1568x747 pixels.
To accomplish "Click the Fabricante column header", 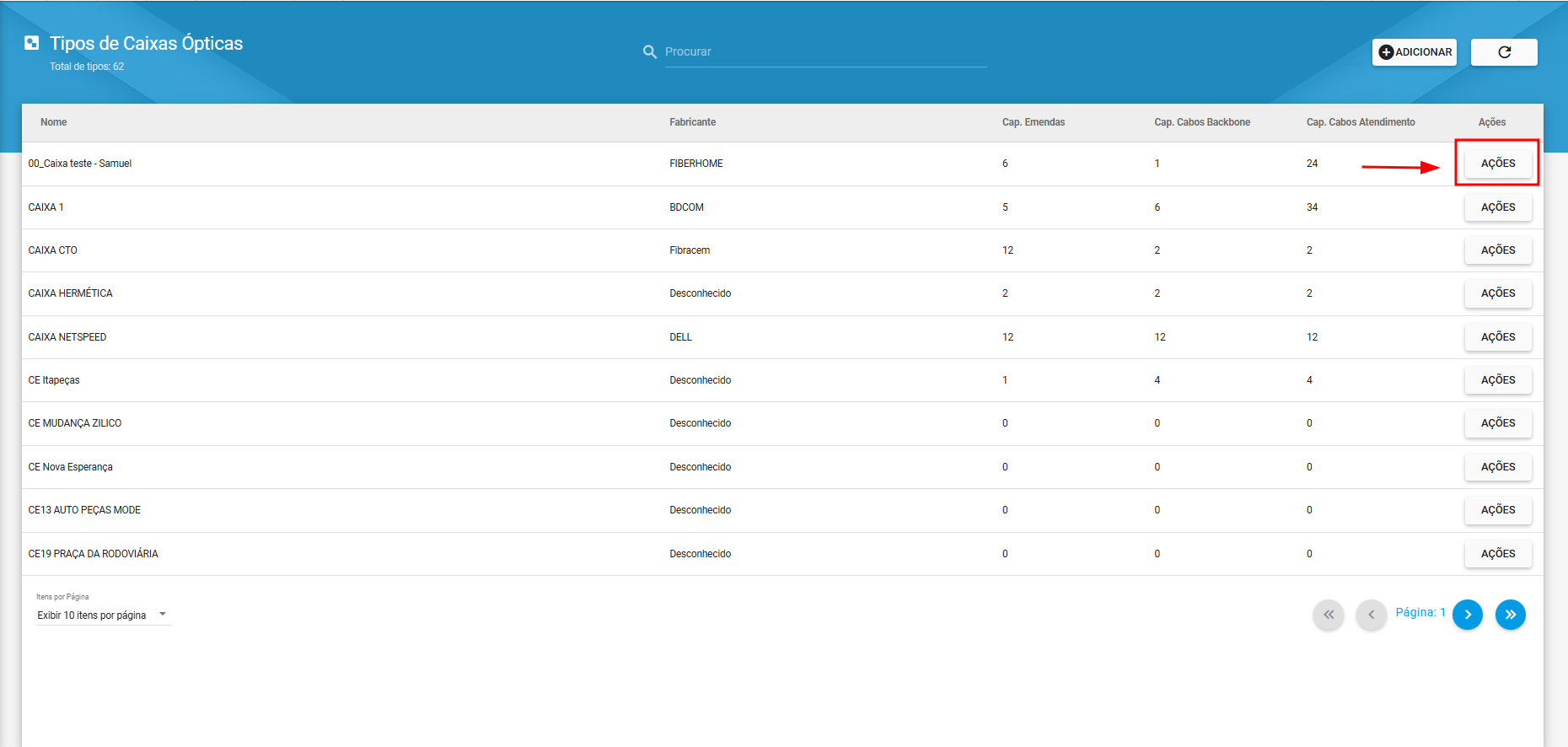I will click(693, 122).
